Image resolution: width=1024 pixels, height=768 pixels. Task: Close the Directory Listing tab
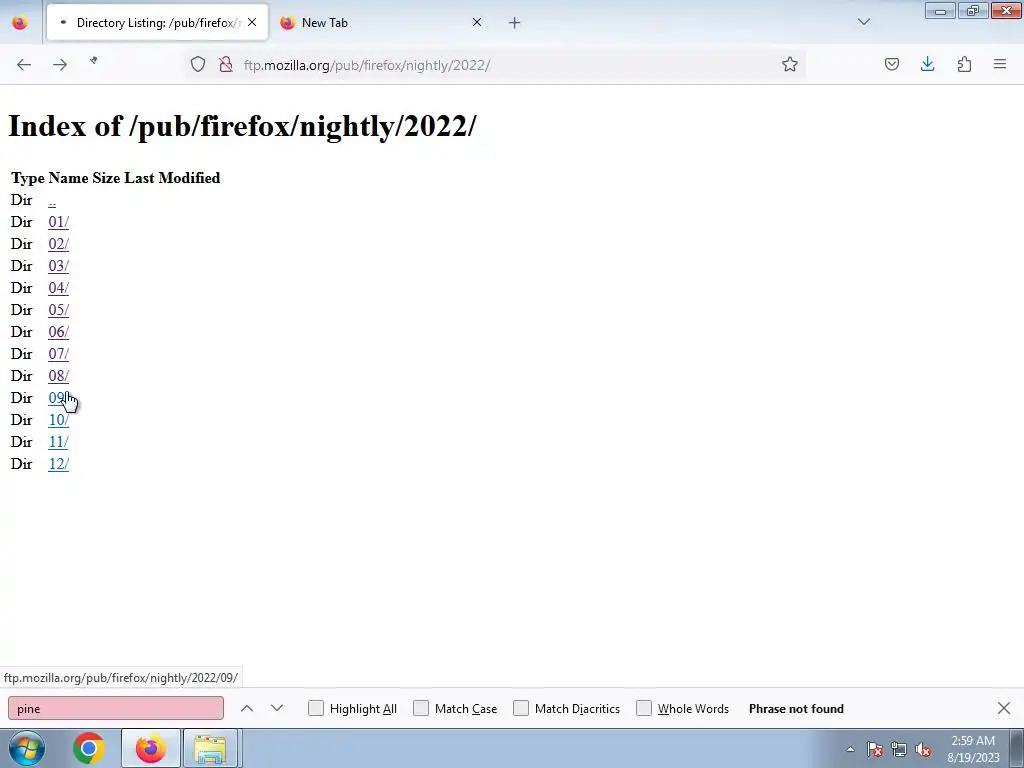point(252,22)
